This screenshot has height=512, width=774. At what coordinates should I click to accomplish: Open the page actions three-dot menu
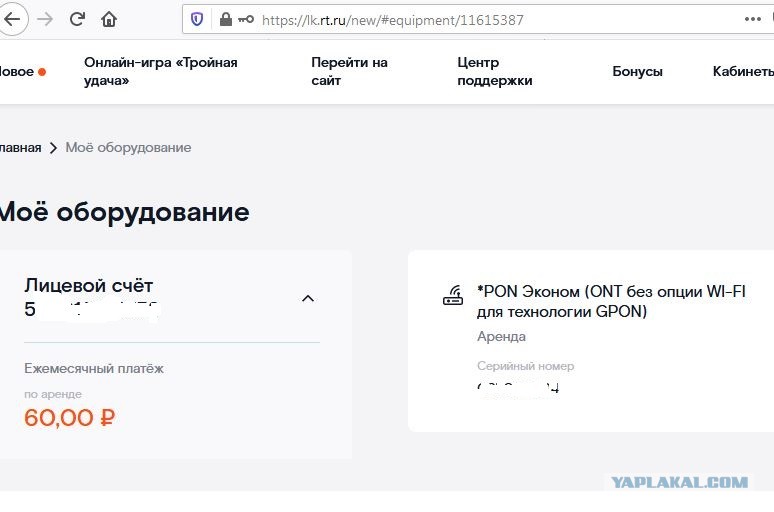752,19
